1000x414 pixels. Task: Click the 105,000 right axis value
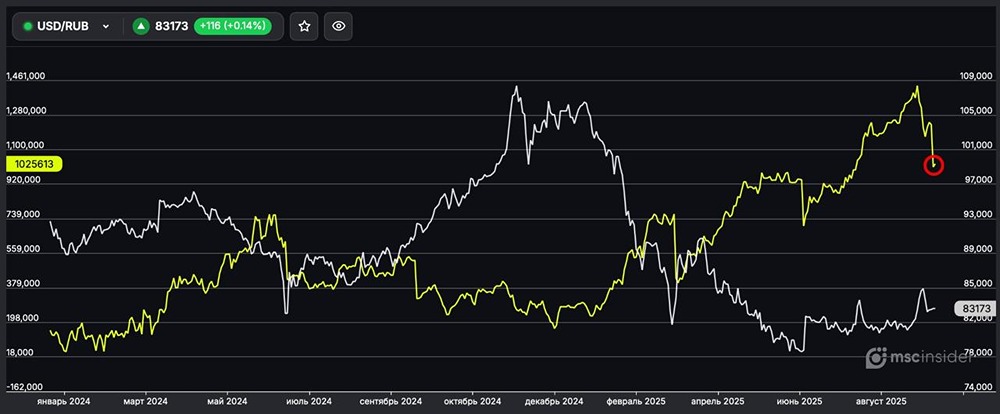pyautogui.click(x=976, y=111)
